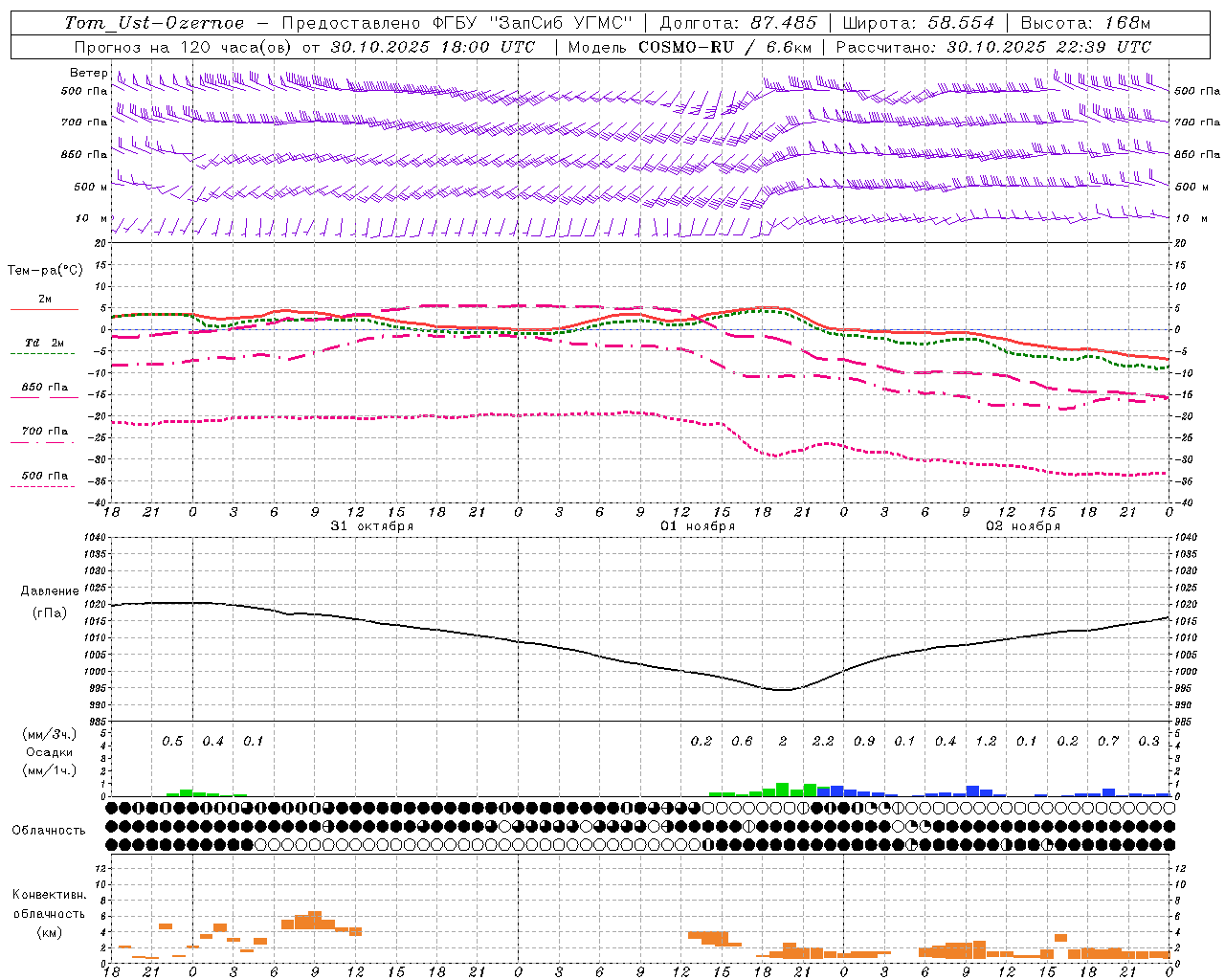
Task: Click the 01 ноября date label
Action: (698, 526)
